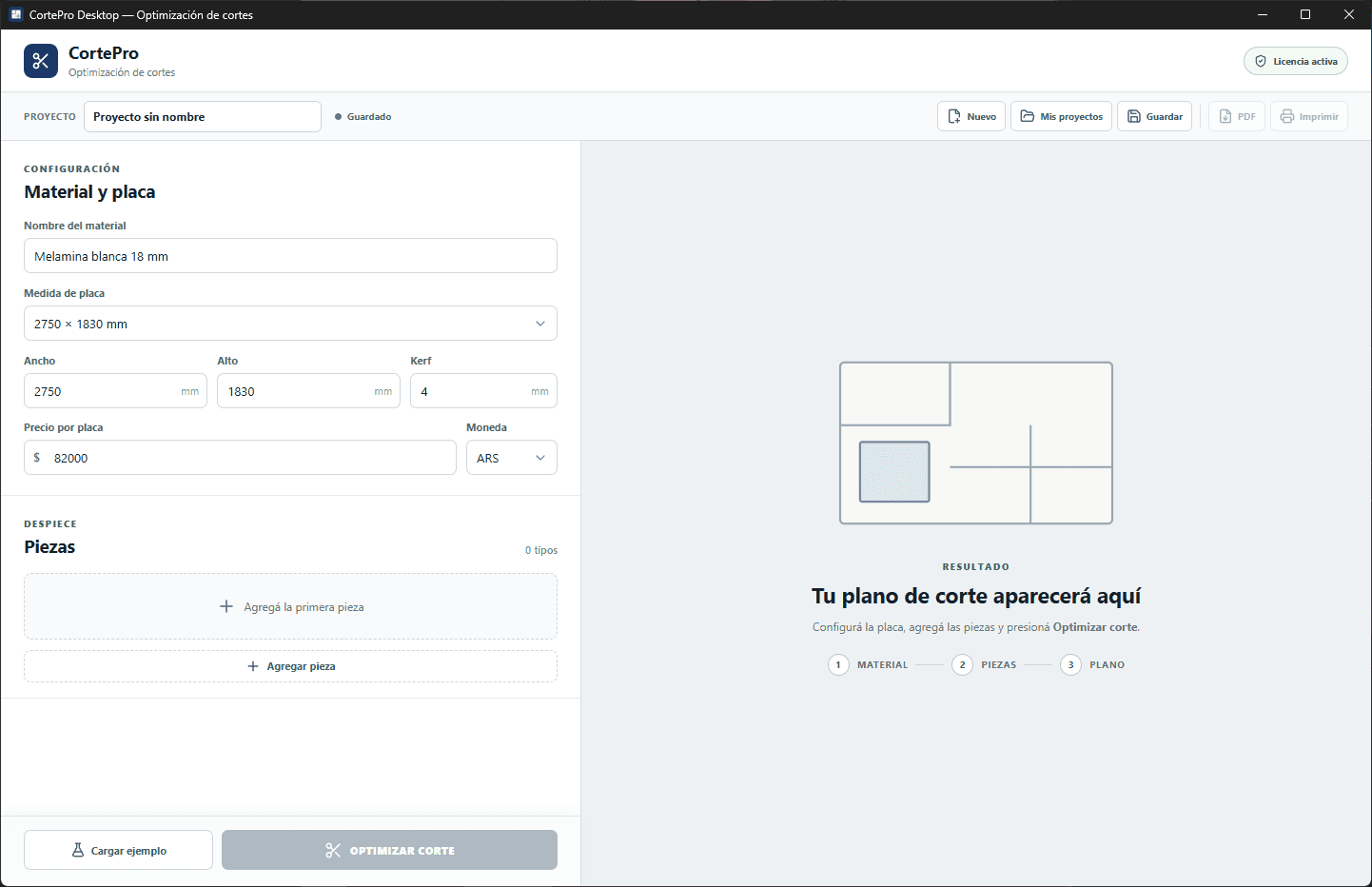Open the Moneda ARS dropdown
Viewport: 1372px width, 887px height.
pyautogui.click(x=512, y=458)
